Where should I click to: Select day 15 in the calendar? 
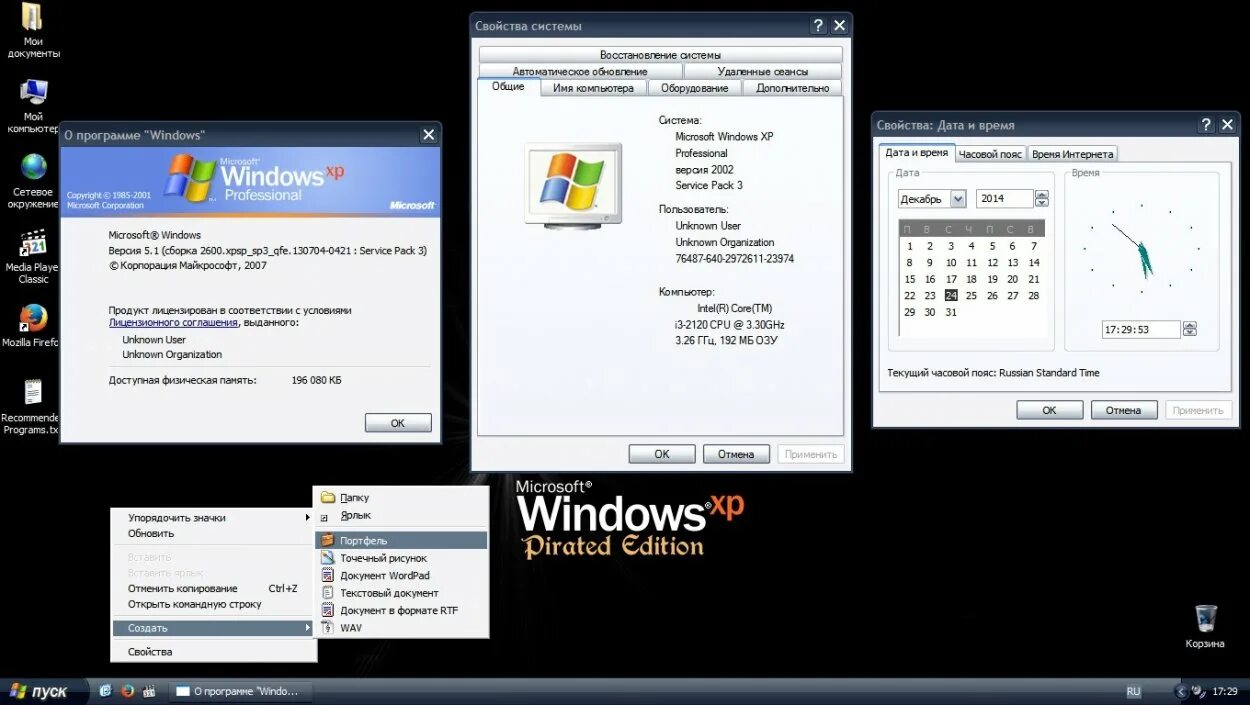(910, 279)
